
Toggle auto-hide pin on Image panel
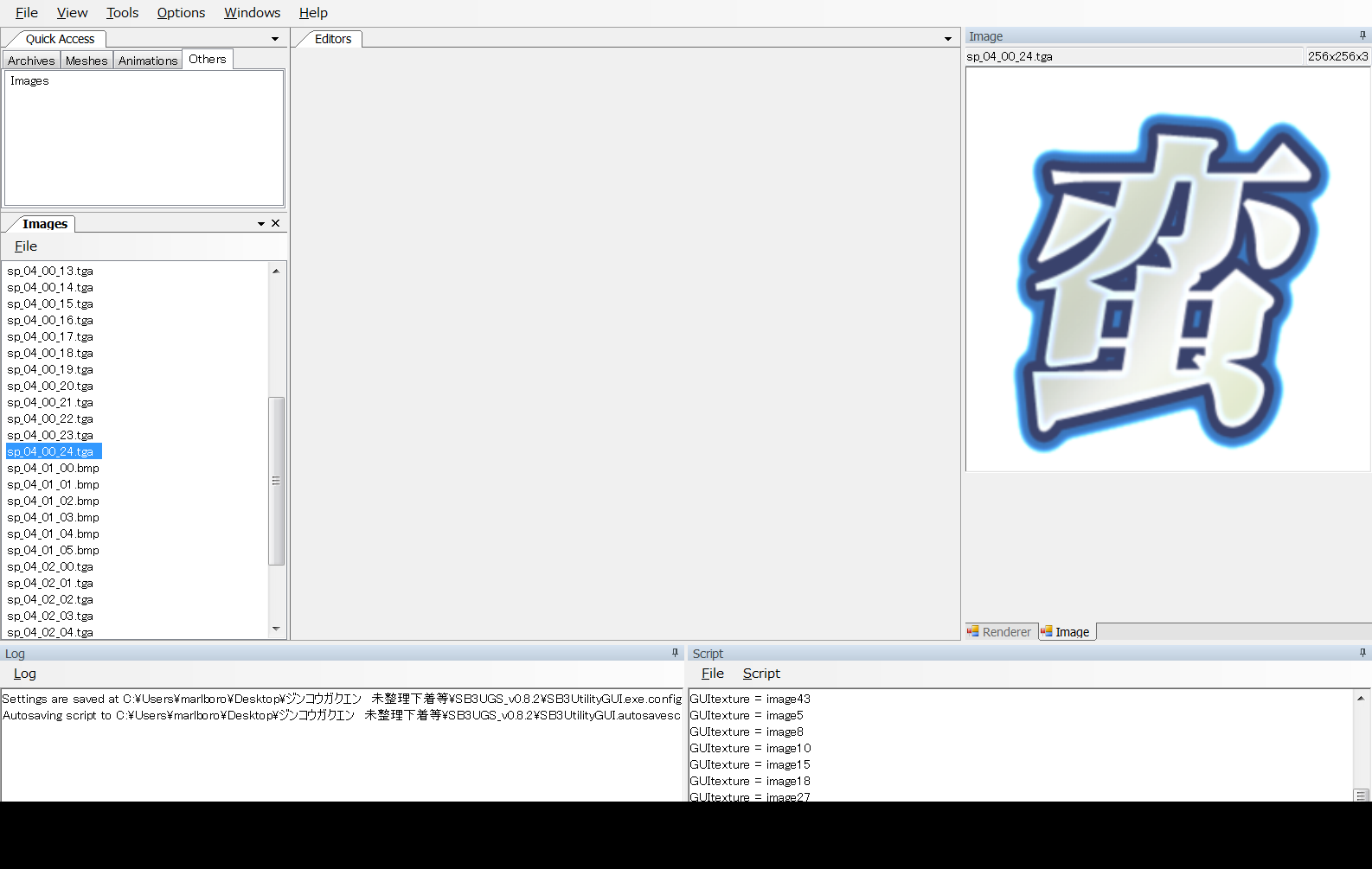pos(1362,35)
